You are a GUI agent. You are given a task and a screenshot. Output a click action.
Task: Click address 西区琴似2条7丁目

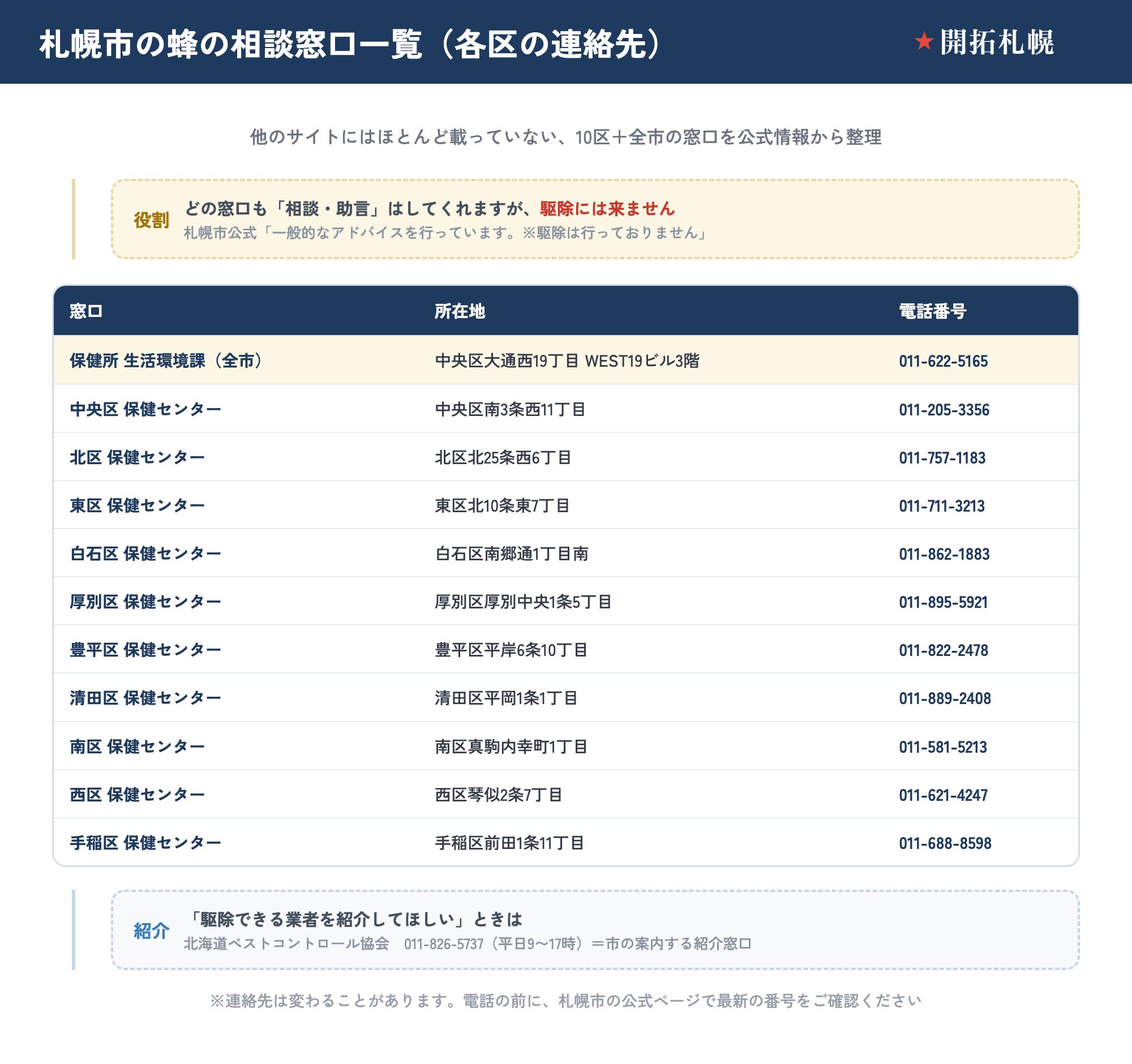point(498,794)
